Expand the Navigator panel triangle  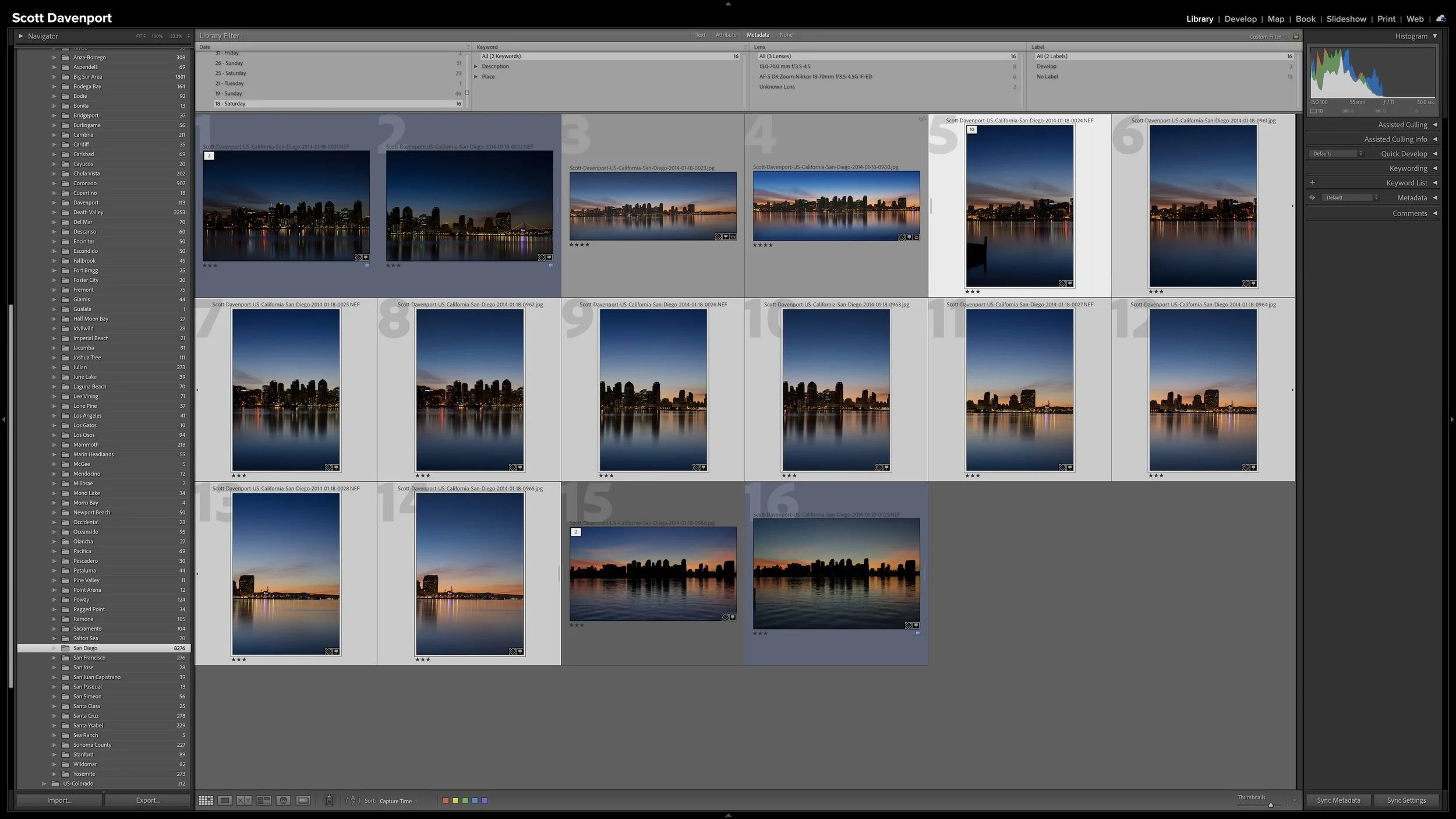pos(21,36)
